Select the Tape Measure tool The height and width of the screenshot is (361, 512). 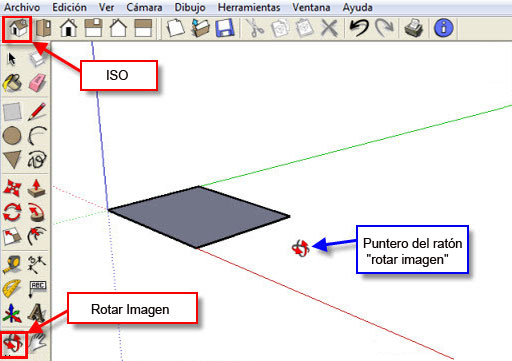[12, 264]
